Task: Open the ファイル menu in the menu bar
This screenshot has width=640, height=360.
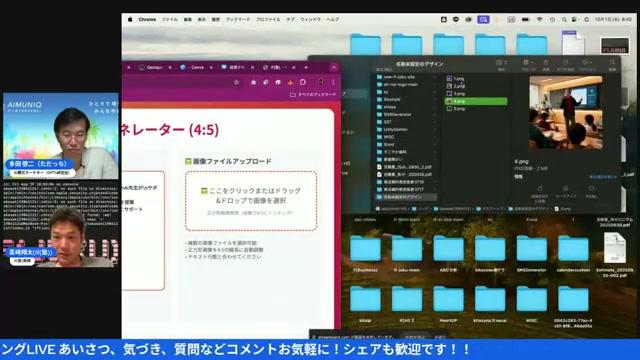Action: pos(169,19)
